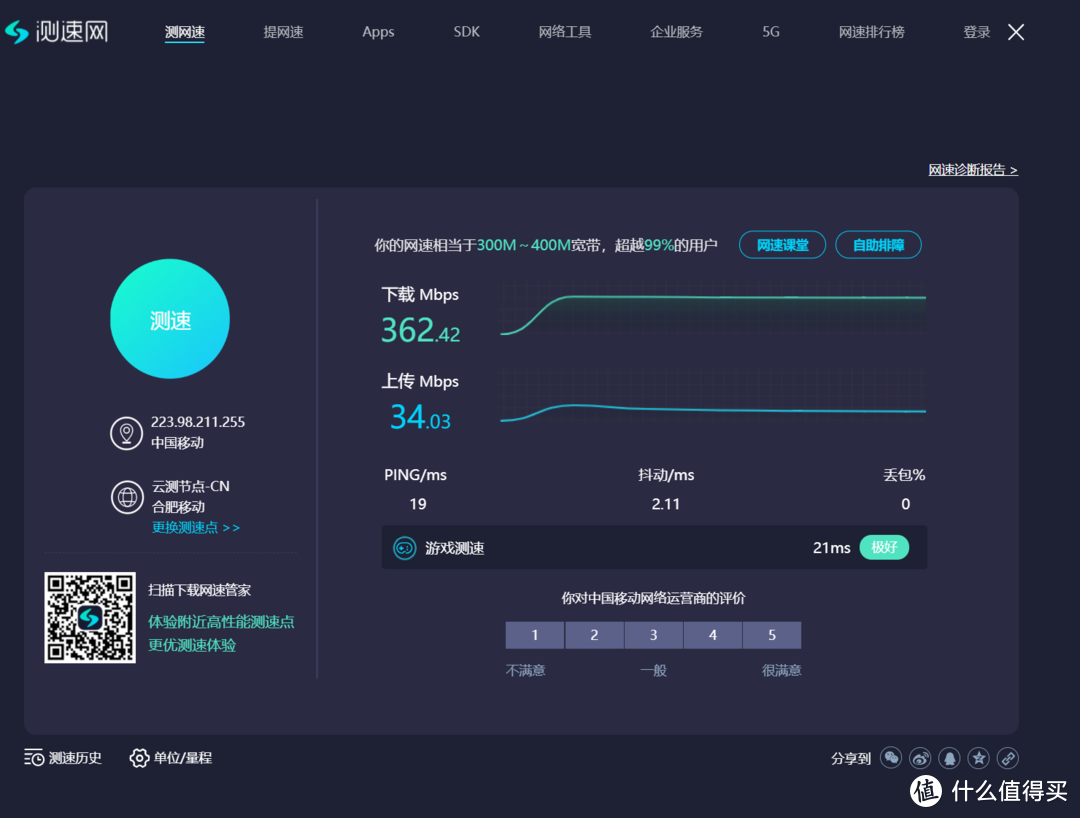Click the 网速课堂 button

[782, 245]
